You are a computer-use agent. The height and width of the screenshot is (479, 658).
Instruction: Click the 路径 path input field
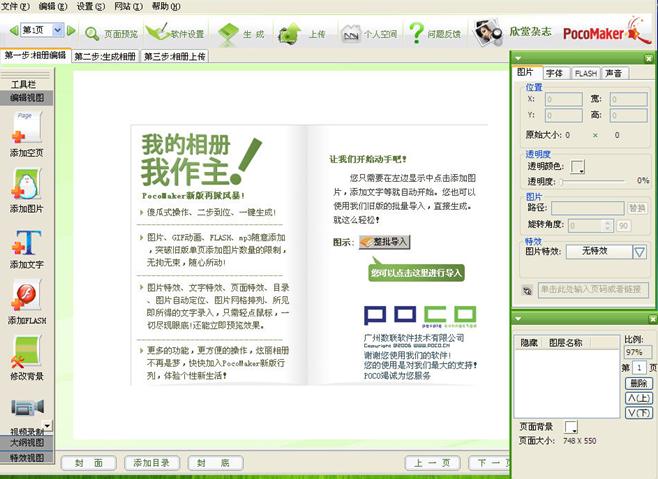click(588, 208)
